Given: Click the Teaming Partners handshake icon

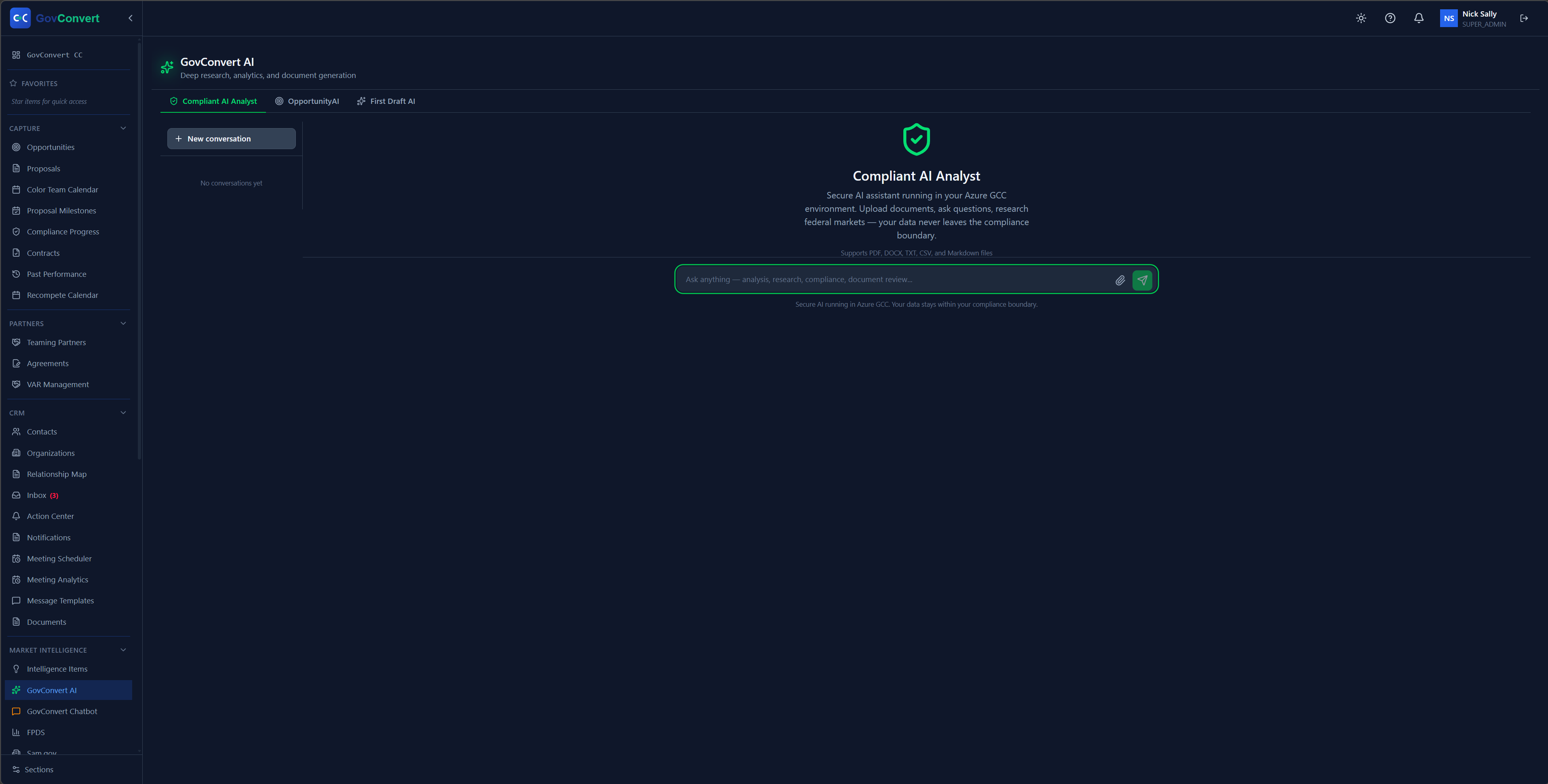Looking at the screenshot, I should click(x=16, y=342).
